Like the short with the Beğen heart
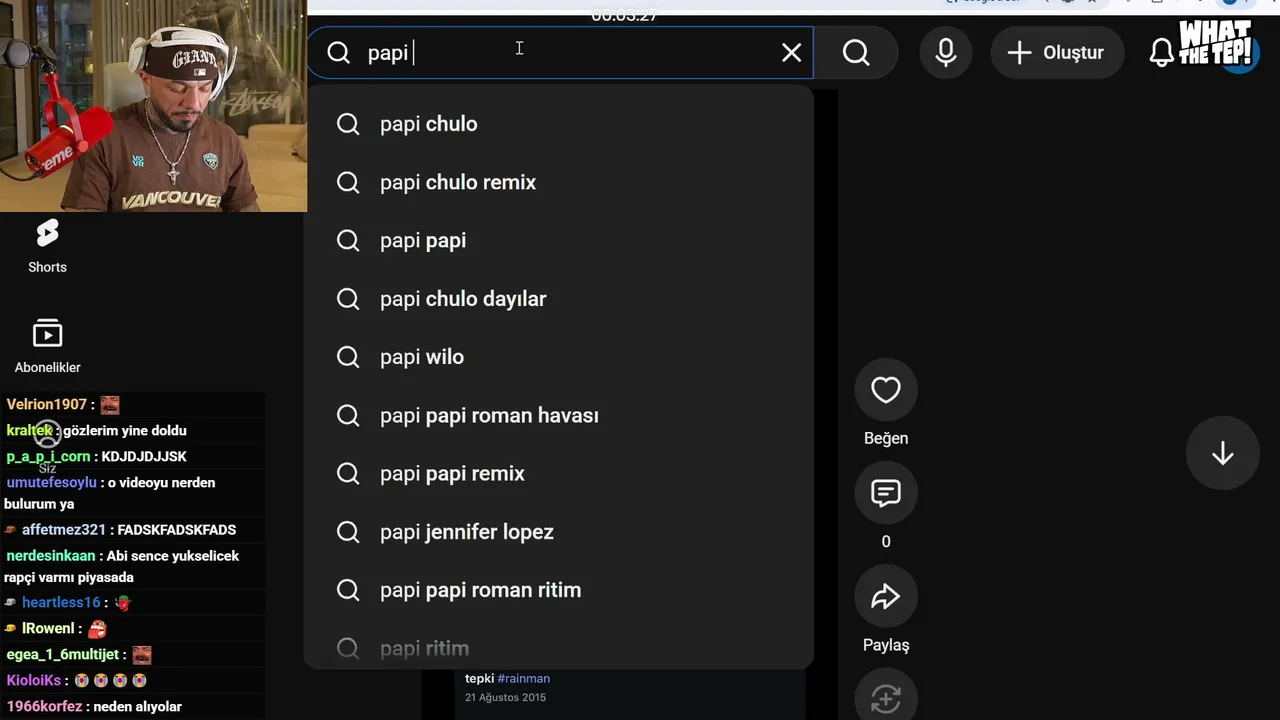1280x720 pixels. (x=886, y=390)
